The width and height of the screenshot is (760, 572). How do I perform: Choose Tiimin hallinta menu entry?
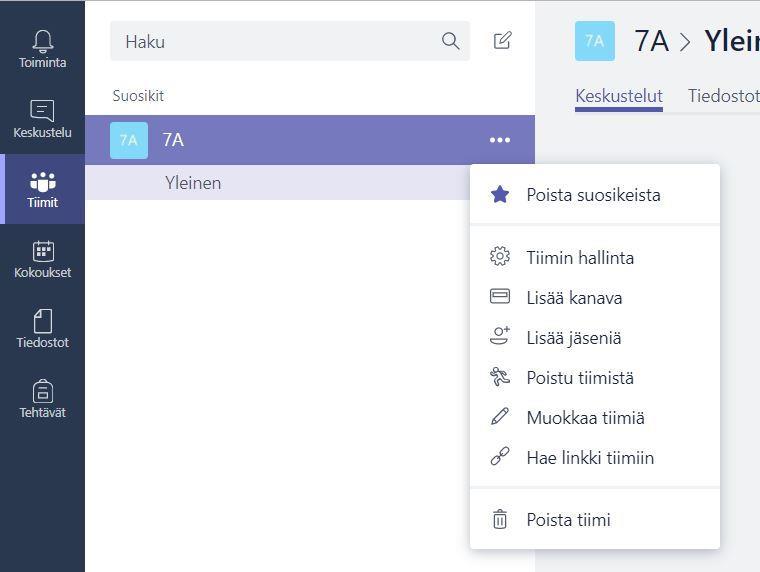coord(595,257)
